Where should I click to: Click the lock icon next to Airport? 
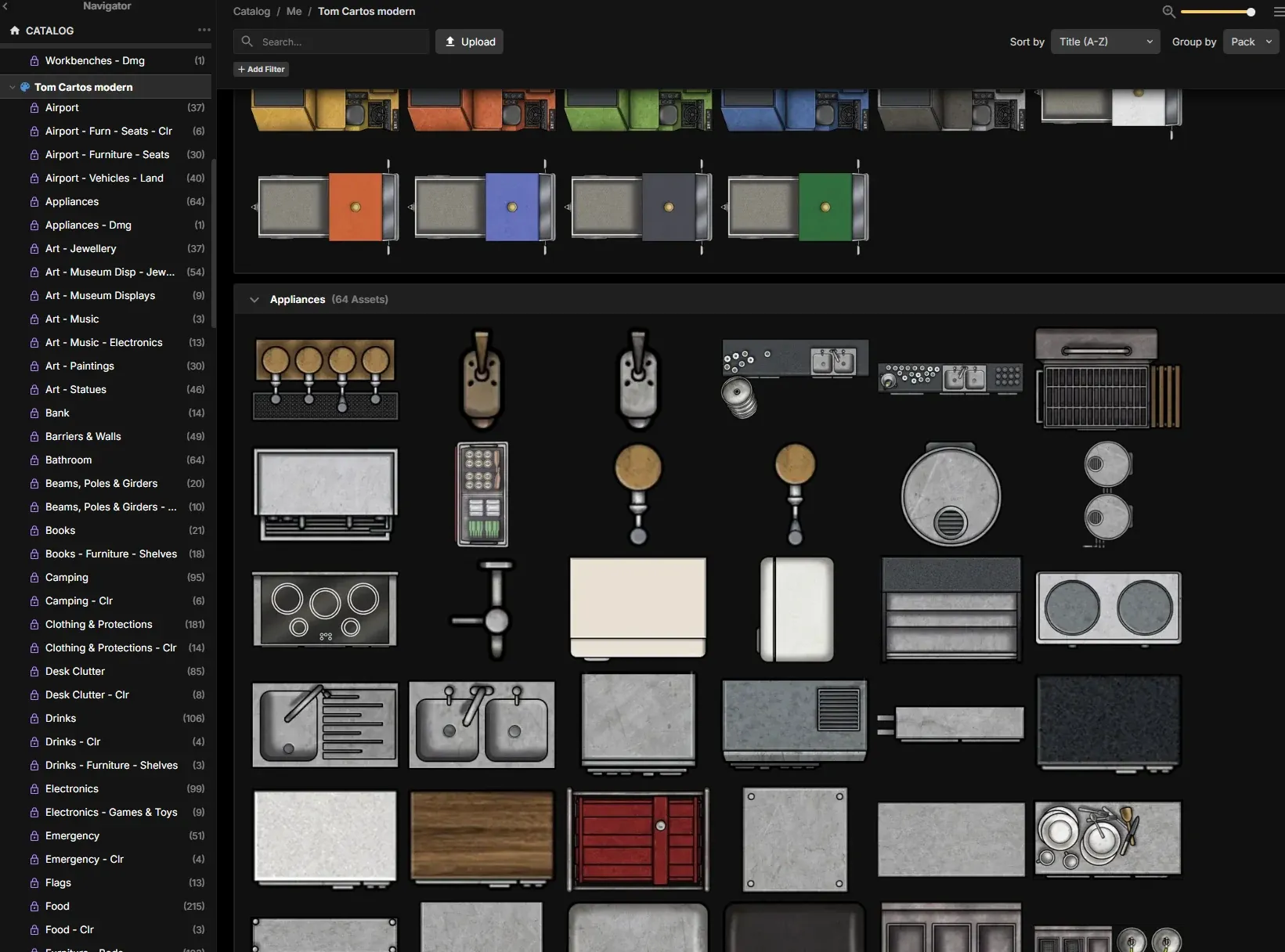(x=34, y=108)
